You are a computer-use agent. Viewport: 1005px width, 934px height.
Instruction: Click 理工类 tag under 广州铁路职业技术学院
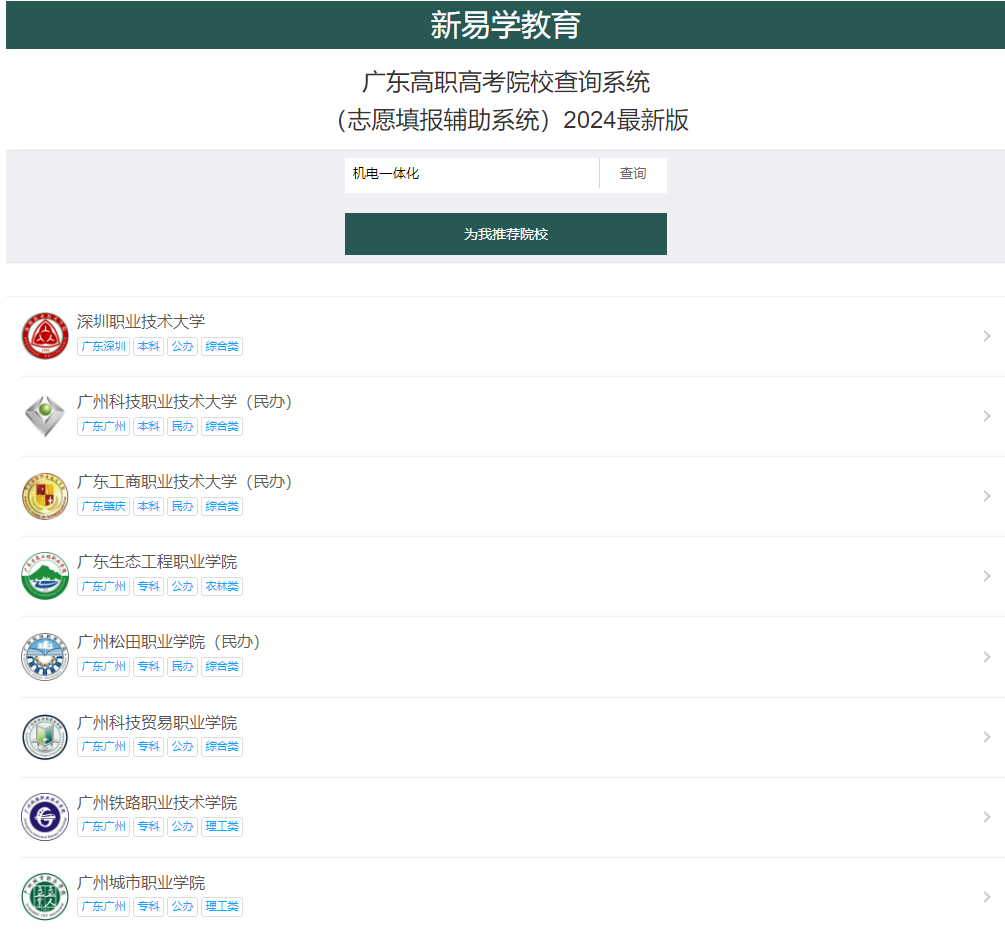(222, 827)
